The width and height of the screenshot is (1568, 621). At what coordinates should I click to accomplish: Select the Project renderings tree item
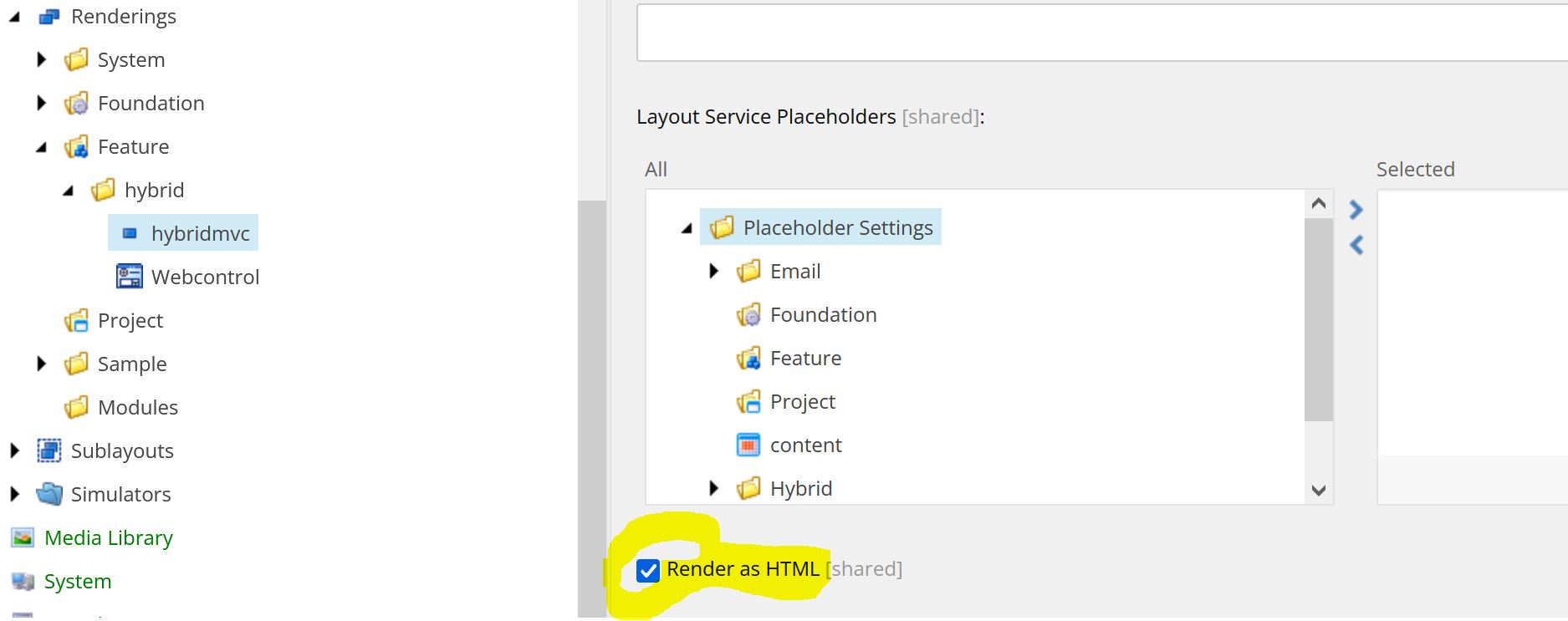click(130, 320)
